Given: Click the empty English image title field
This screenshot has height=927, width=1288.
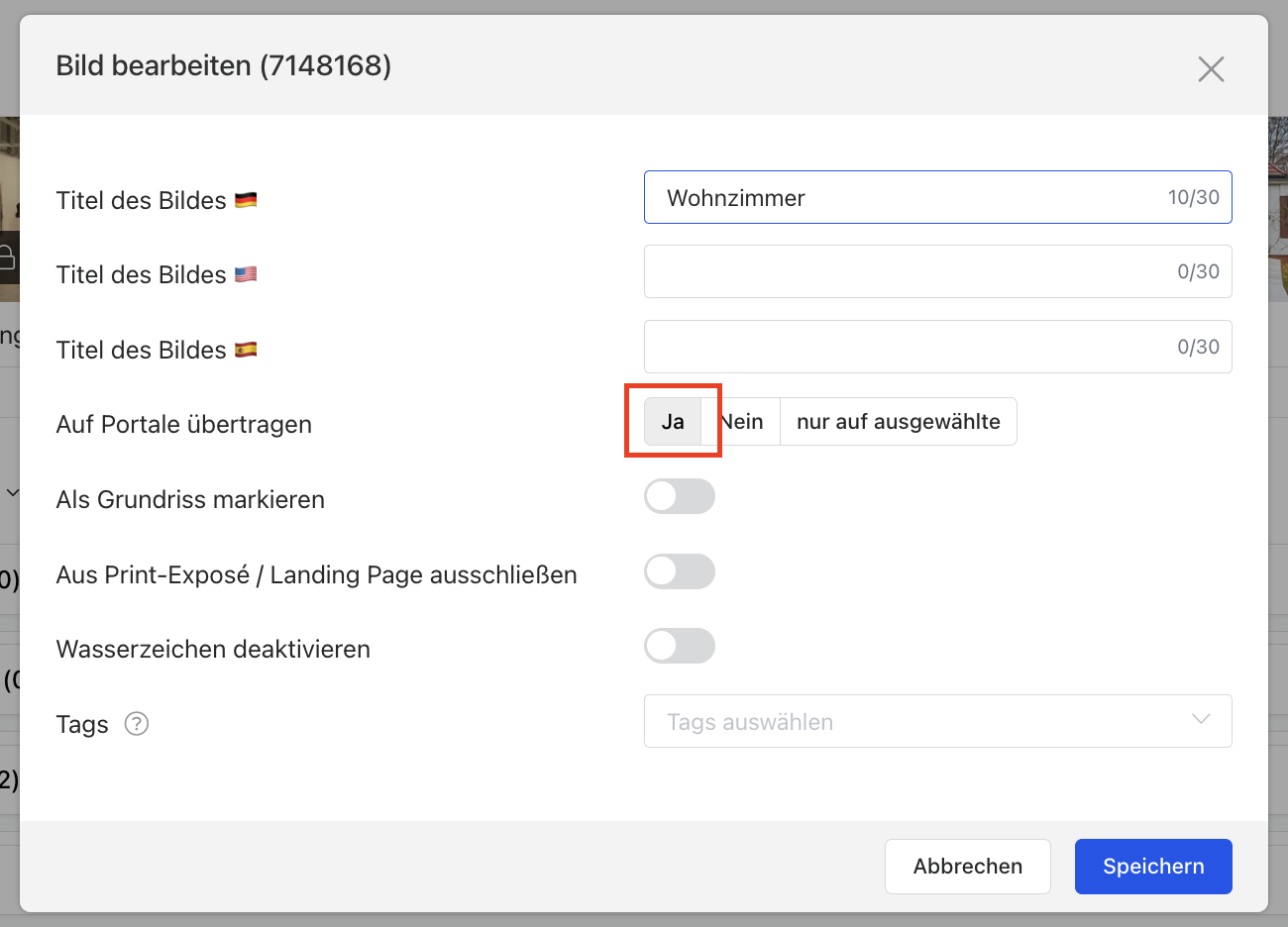Looking at the screenshot, I should 902,271.
